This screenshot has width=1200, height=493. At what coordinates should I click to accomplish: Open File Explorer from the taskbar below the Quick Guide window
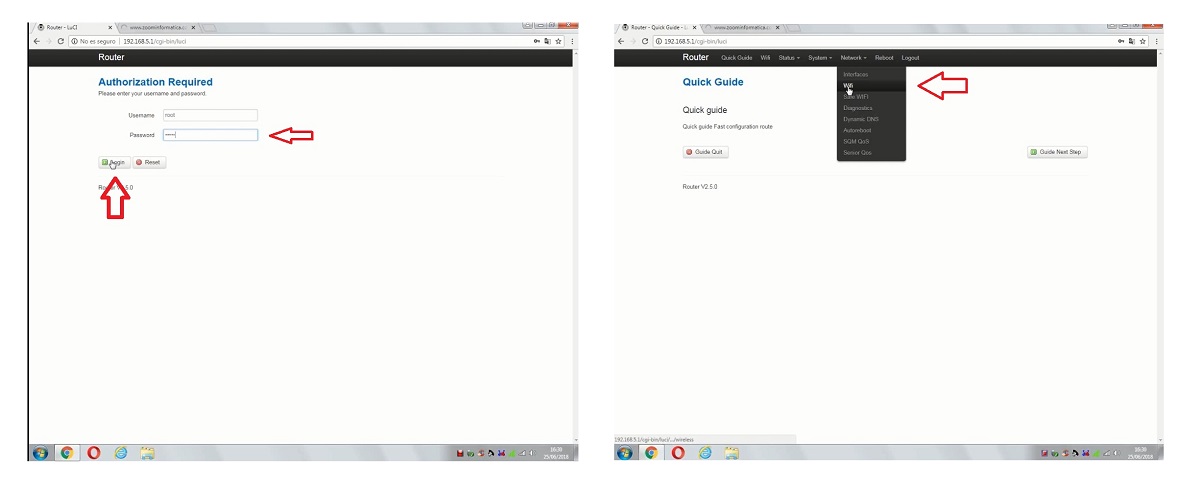[x=731, y=453]
